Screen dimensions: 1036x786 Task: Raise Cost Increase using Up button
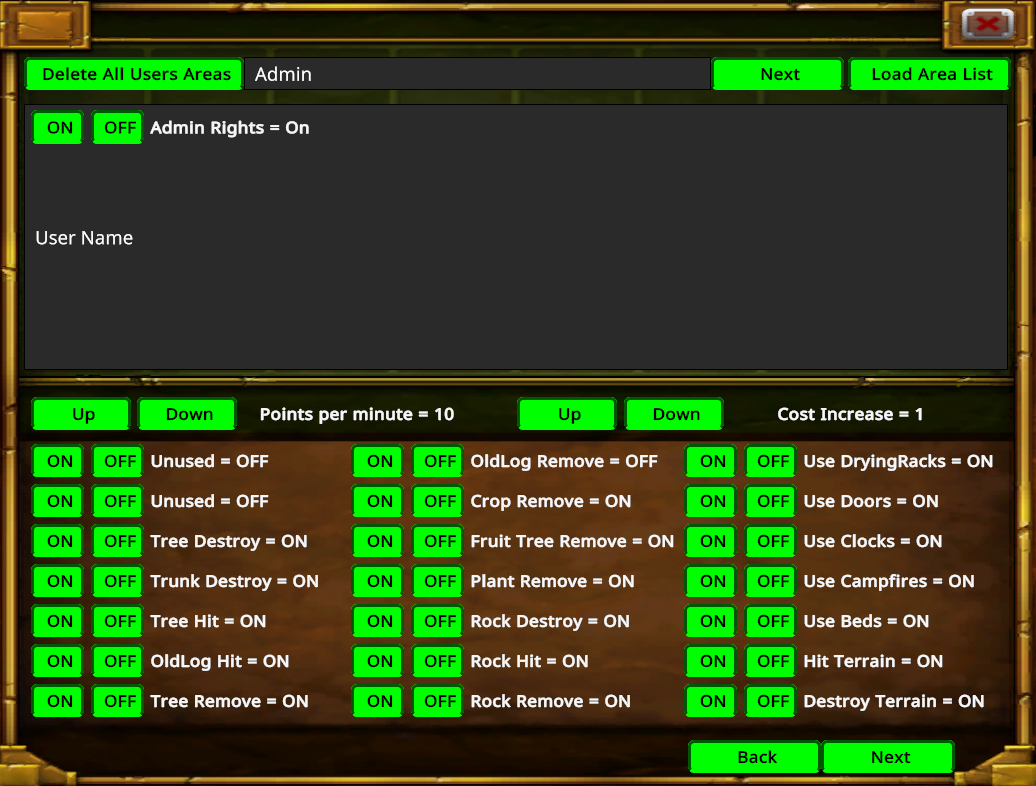[569, 414]
